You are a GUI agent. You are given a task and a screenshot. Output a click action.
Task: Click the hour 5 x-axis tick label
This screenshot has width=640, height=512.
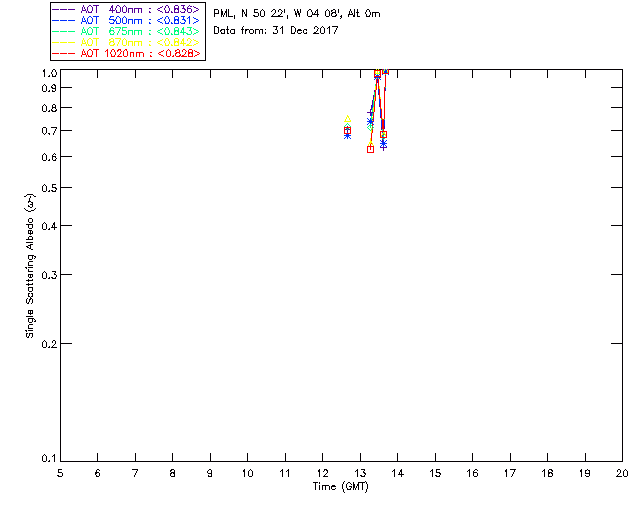[60, 473]
